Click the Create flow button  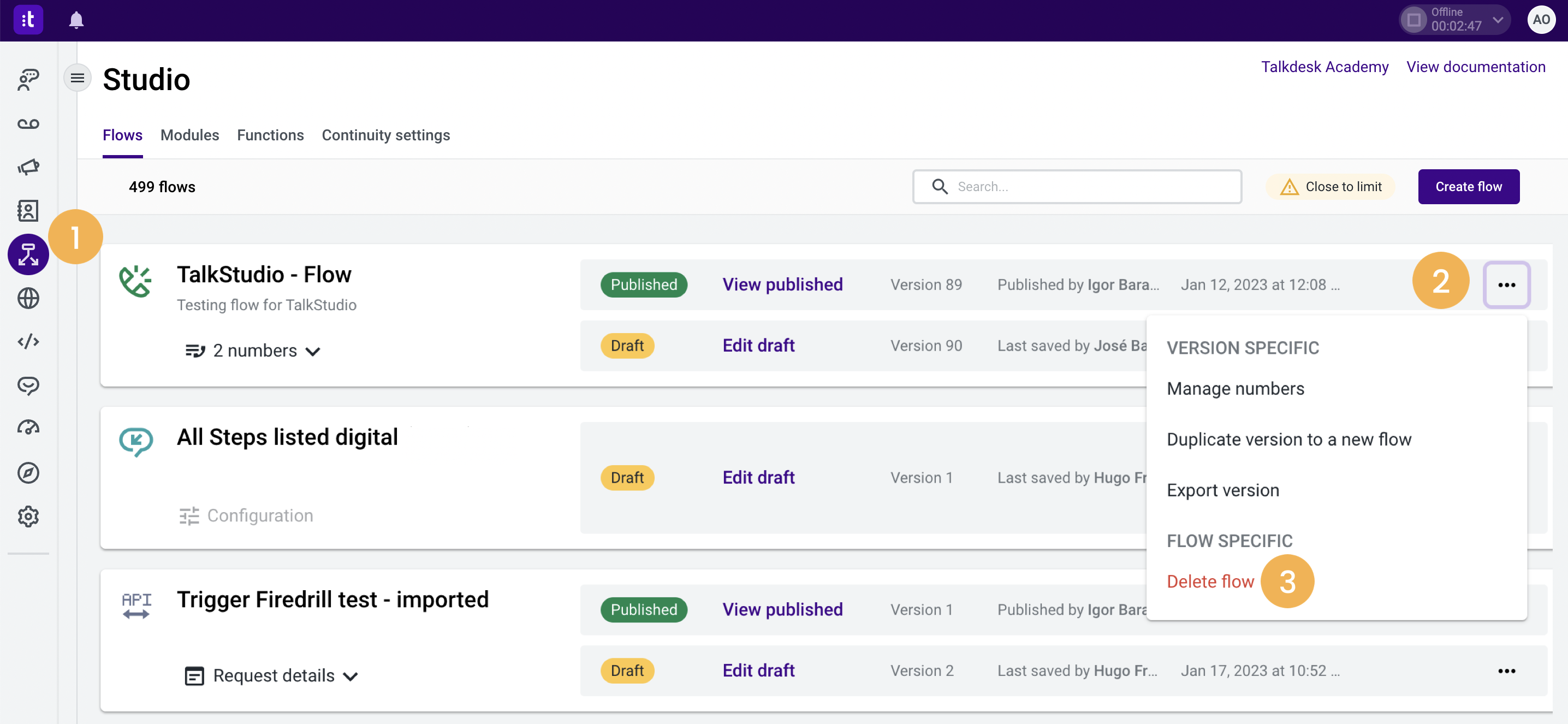(x=1468, y=187)
